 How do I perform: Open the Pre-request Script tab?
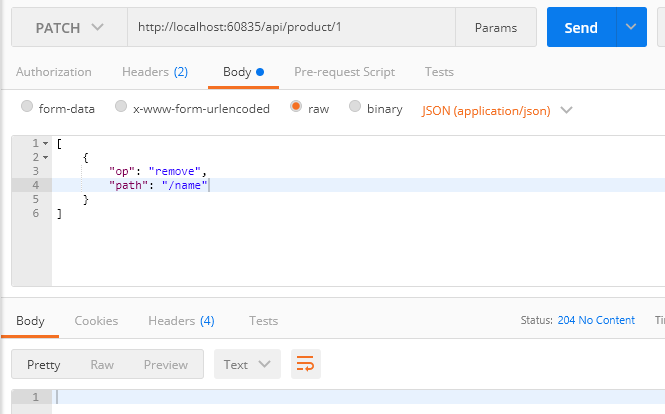point(344,72)
